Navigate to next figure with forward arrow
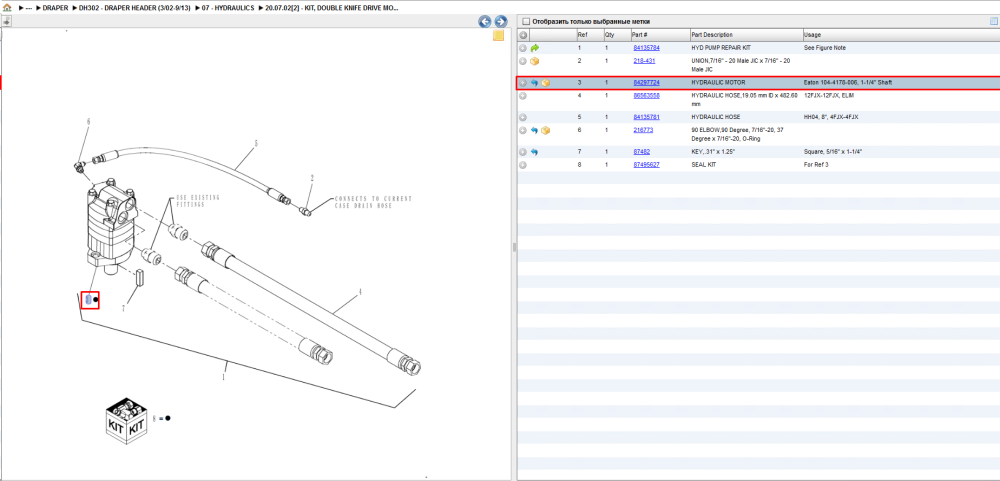Viewport: 1000px width, 481px height. coord(501,21)
